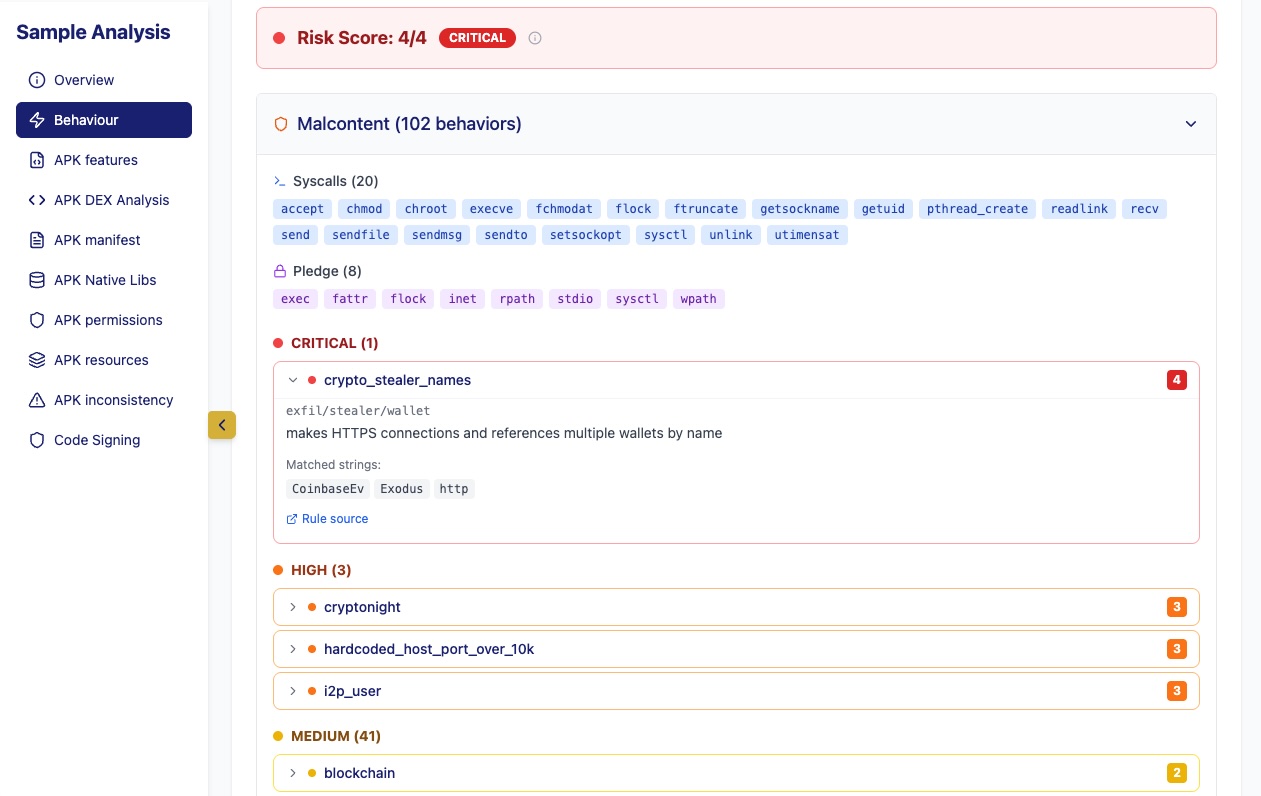Select the APK Native Libs database icon
This screenshot has height=796, width=1261.
[38, 280]
